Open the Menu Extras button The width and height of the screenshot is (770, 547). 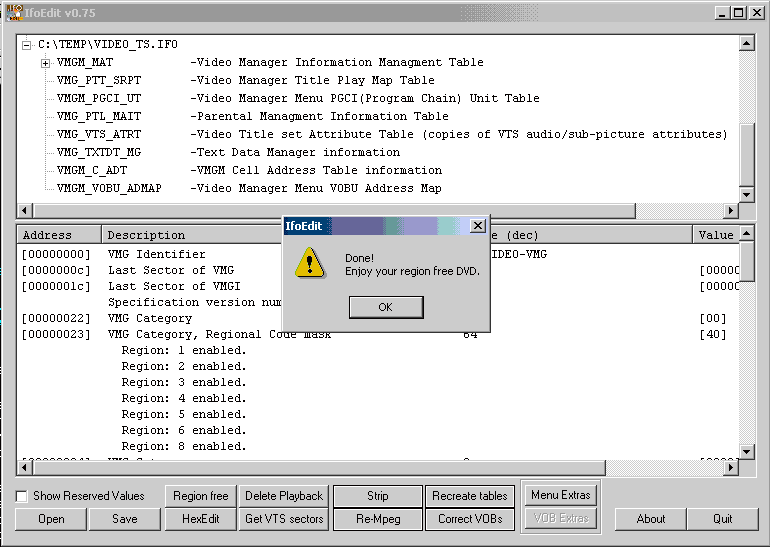tap(561, 495)
